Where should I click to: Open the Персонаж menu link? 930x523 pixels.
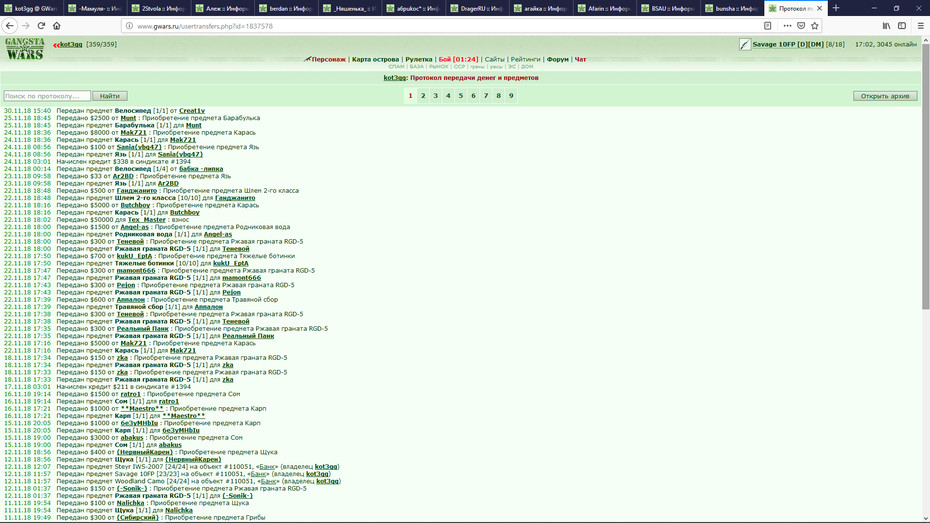tap(328, 59)
